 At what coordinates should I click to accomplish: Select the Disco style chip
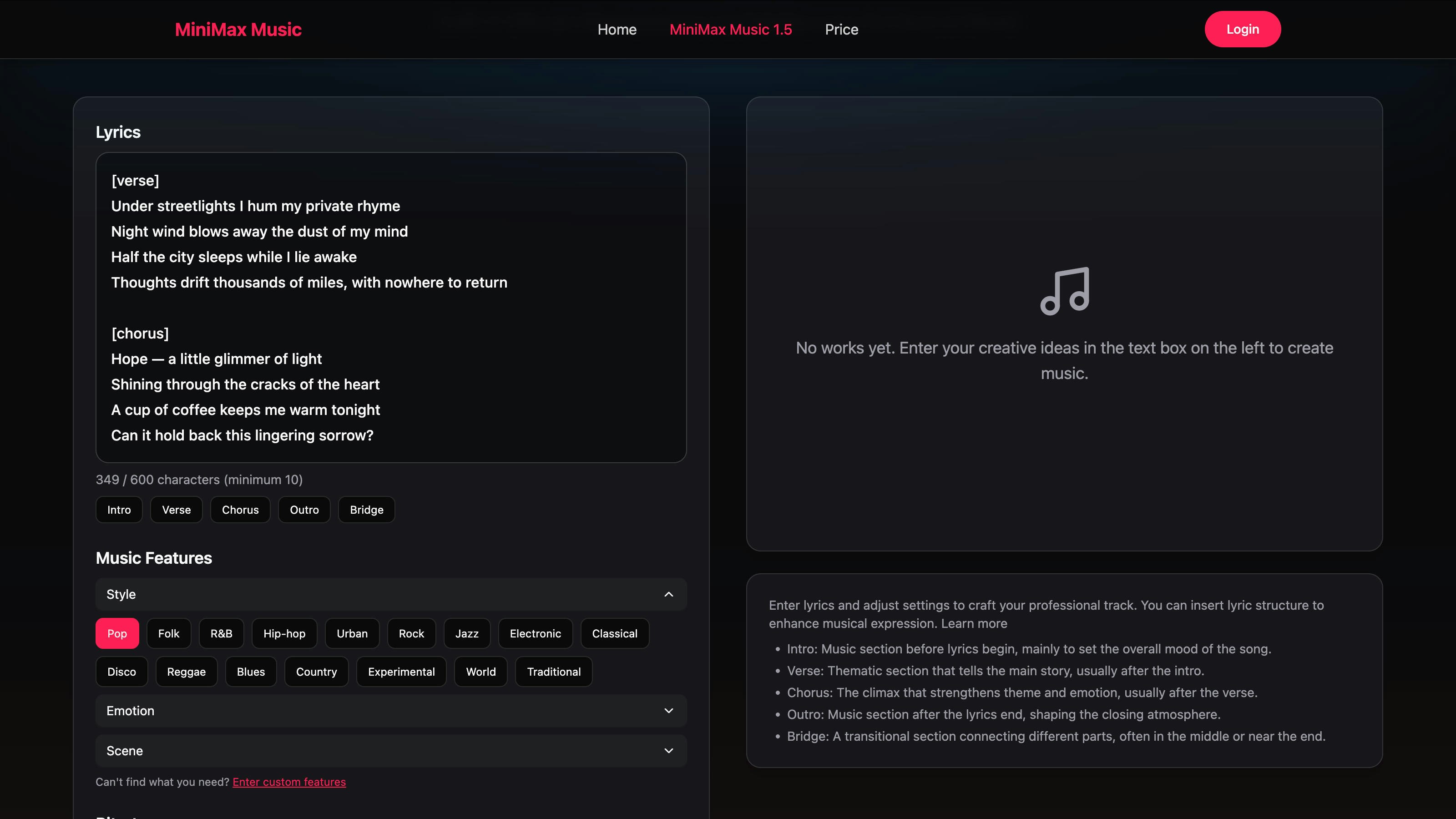point(121,672)
